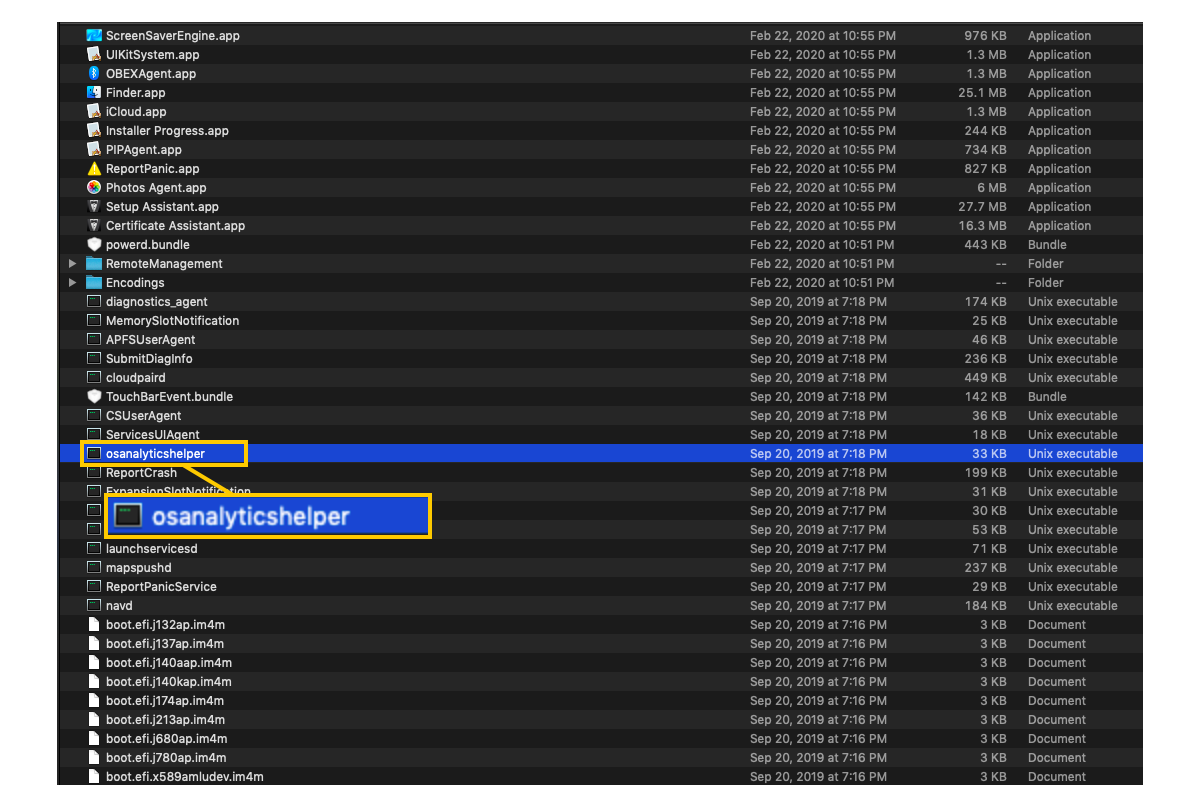Click the boot.efi.j132ap.im4m document
This screenshot has width=1200, height=800.
coord(165,624)
